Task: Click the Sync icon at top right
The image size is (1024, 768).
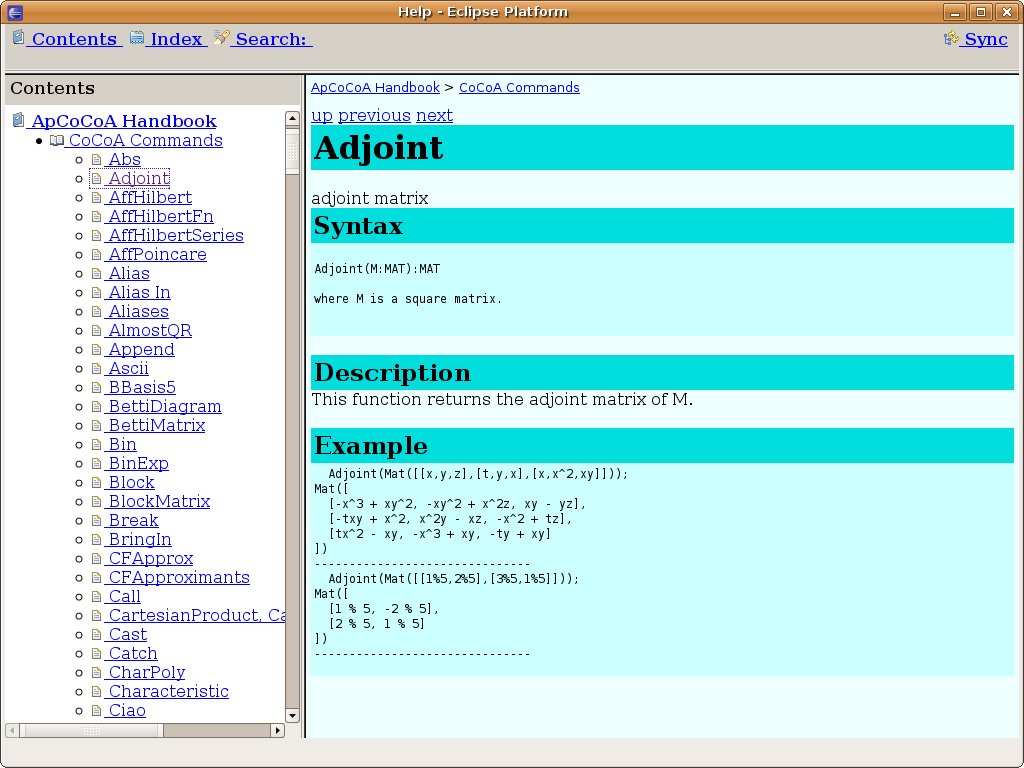Action: tap(952, 39)
